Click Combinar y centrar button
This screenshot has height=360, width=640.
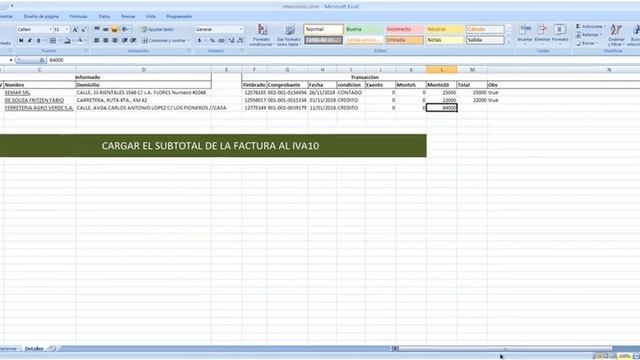tap(163, 40)
